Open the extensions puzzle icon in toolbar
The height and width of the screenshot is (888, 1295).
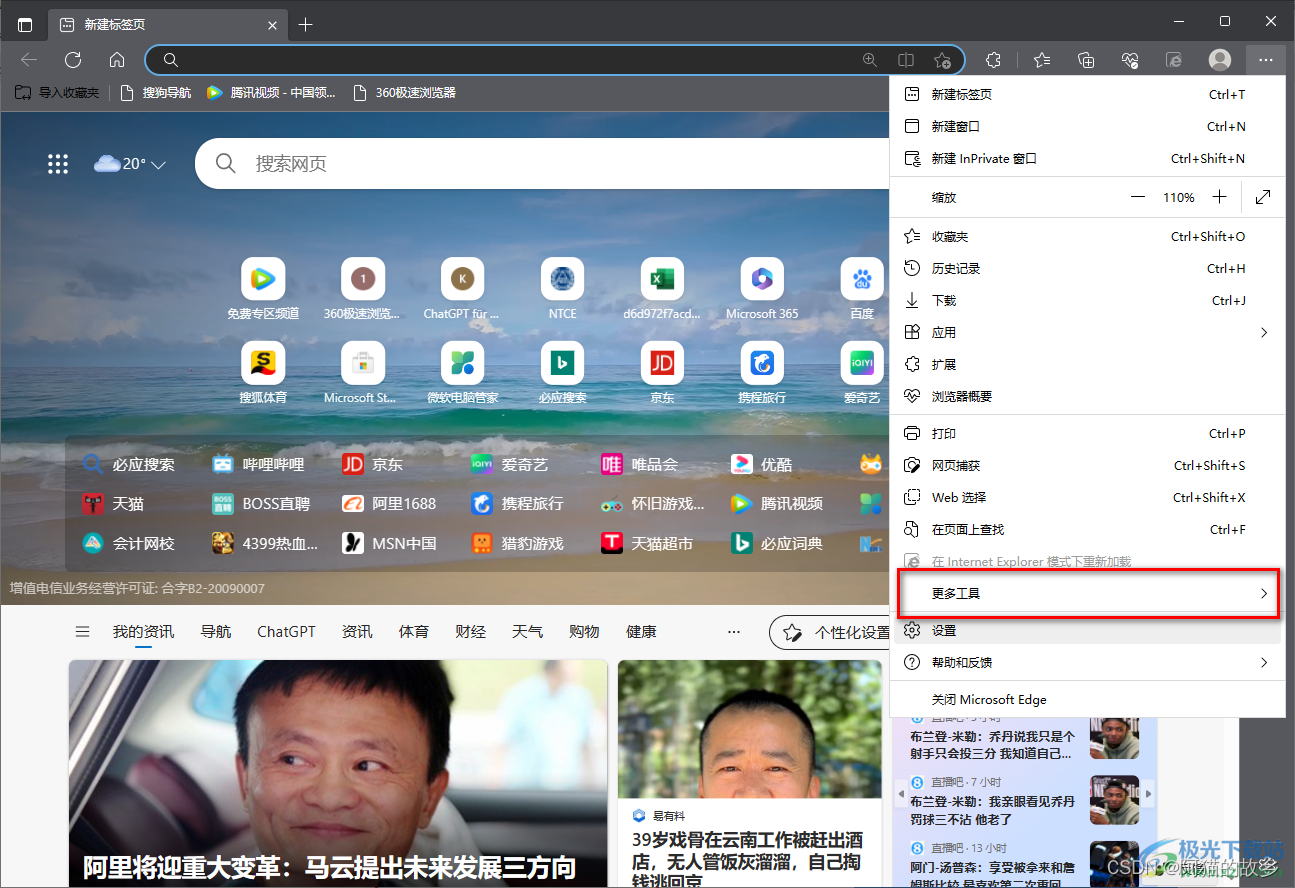point(993,60)
